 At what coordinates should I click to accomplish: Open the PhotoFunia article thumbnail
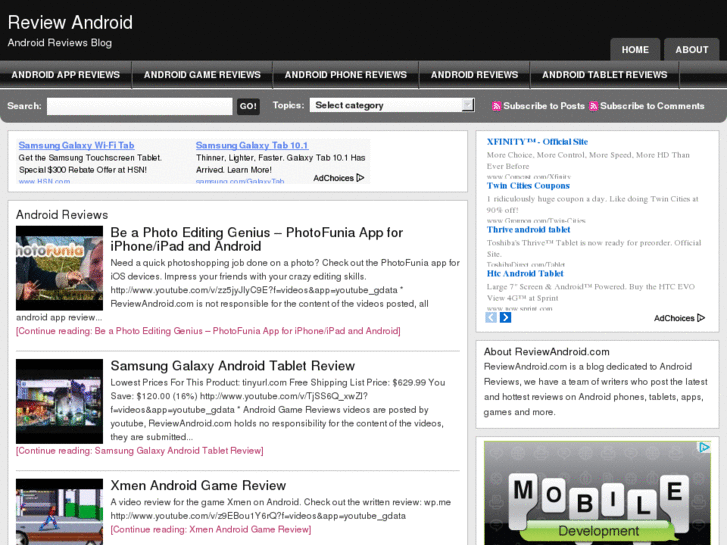(59, 267)
